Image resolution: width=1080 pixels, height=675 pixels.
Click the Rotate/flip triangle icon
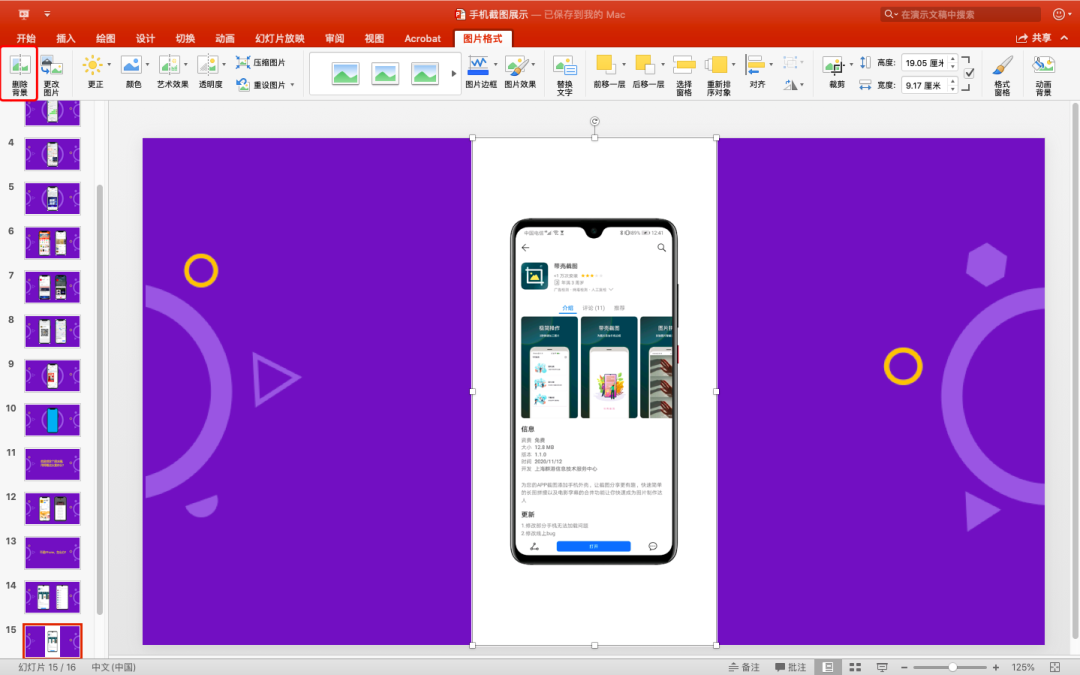(791, 85)
